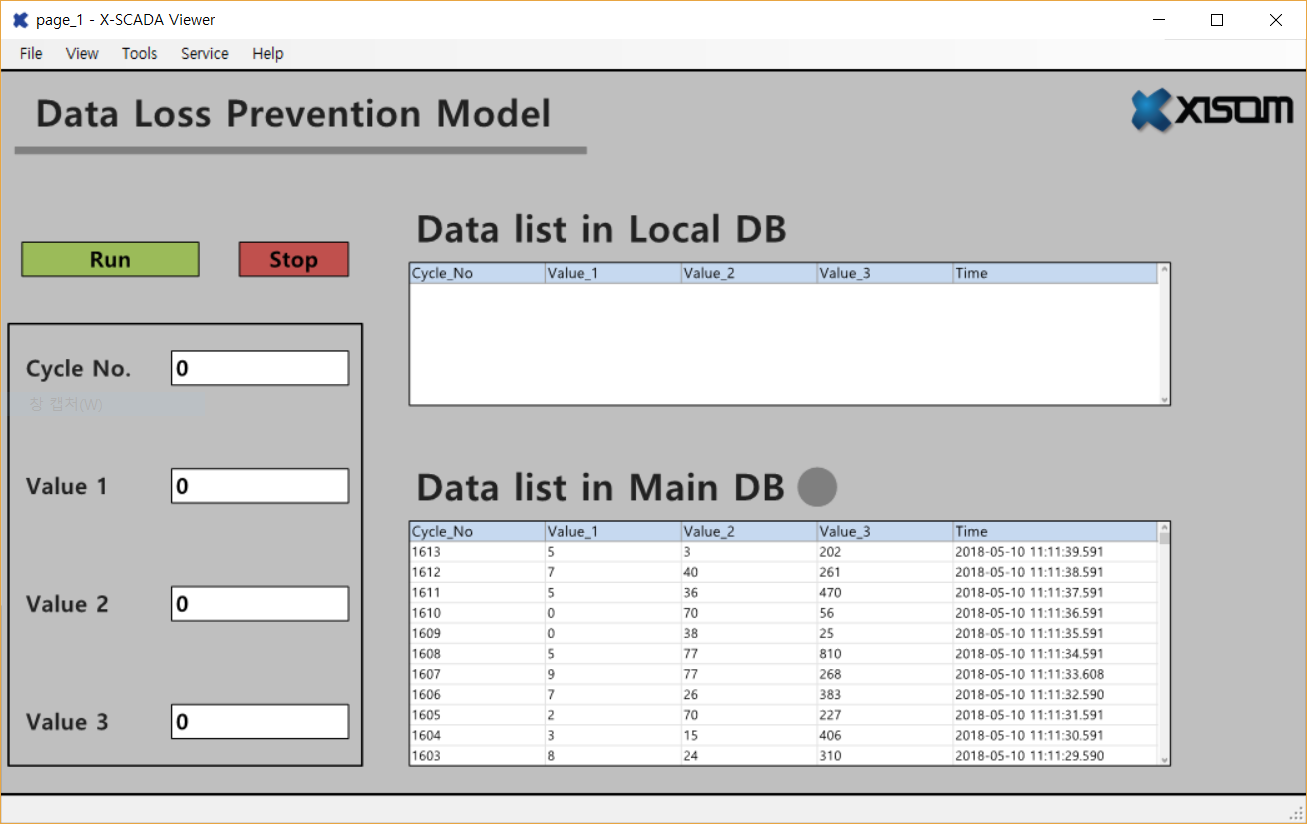Open the View menu
This screenshot has height=824, width=1307.
pyautogui.click(x=82, y=54)
